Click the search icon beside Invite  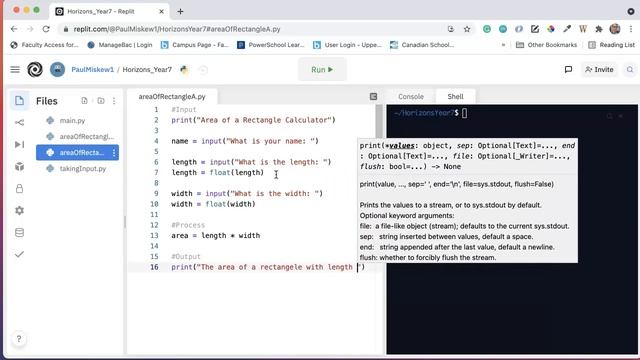point(630,69)
